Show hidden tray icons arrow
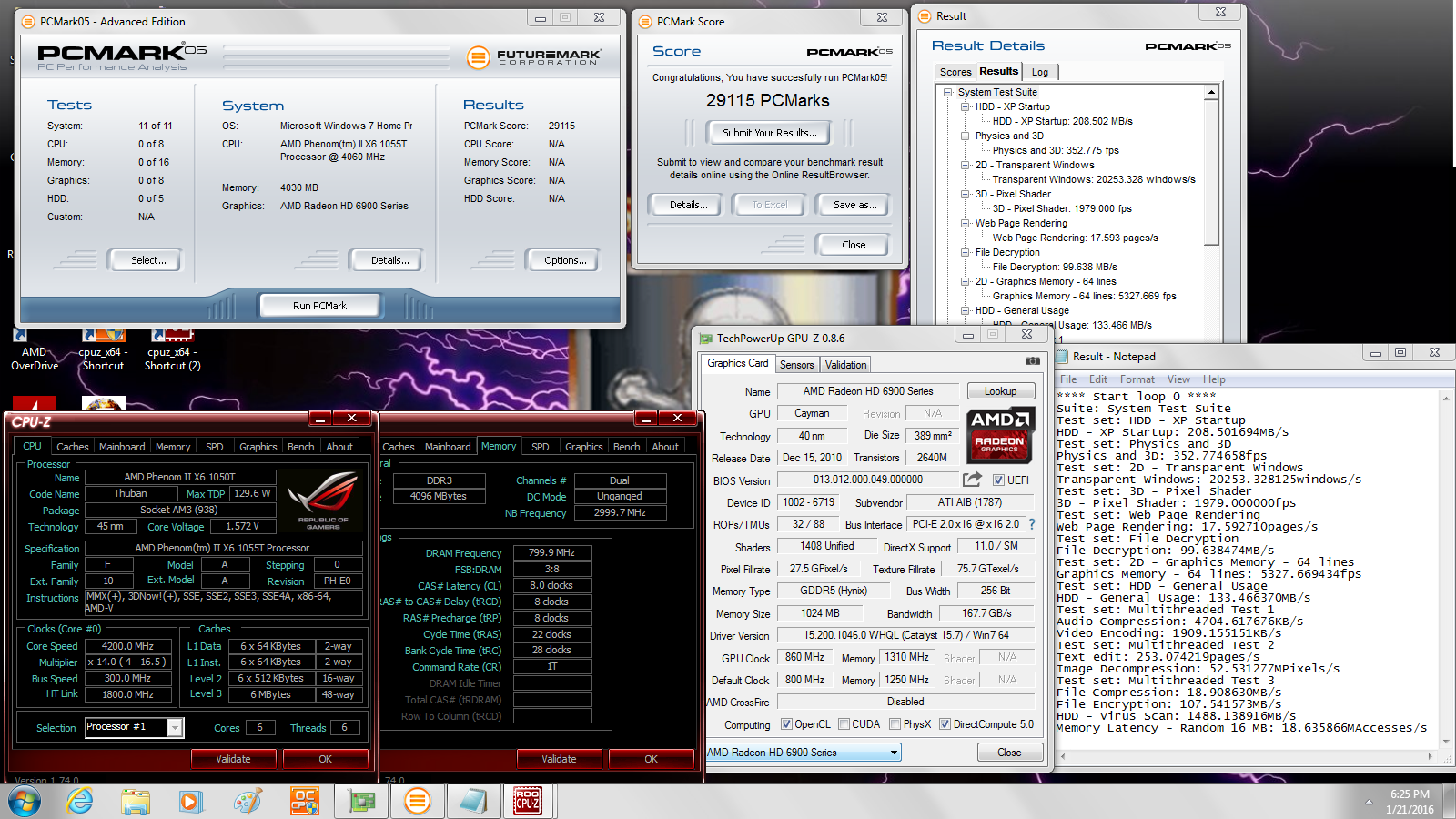 (x=1369, y=802)
